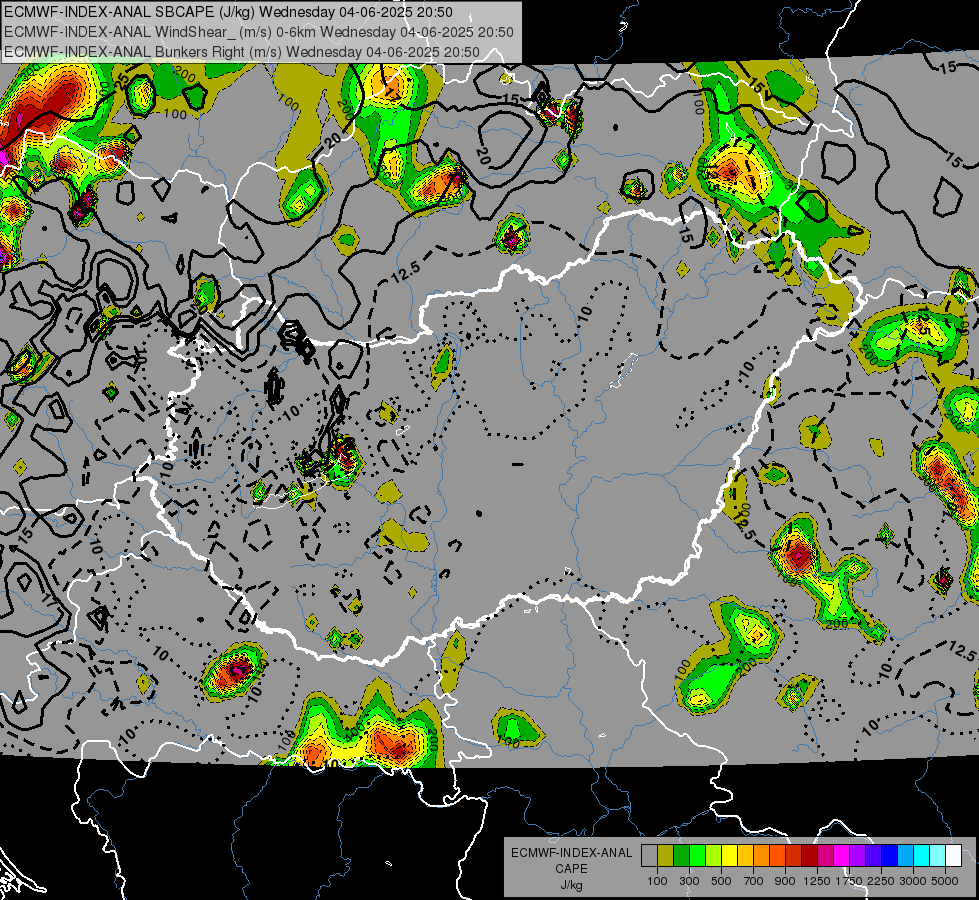The image size is (979, 900).
Task: Click the SBCAPE (J/kg) title line
Action: click(x=228, y=12)
